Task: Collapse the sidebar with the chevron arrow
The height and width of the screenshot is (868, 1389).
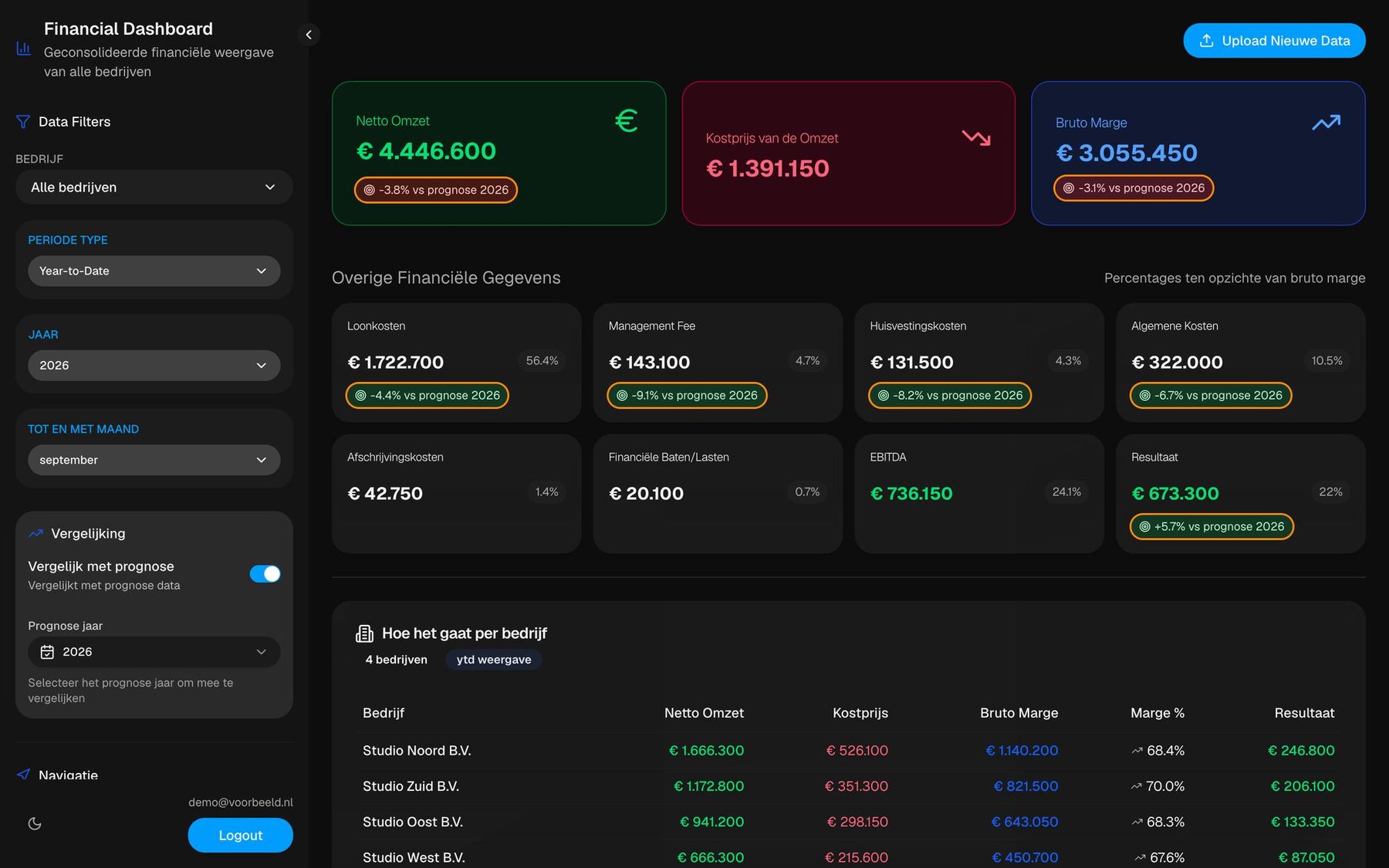Action: pyautogui.click(x=309, y=35)
